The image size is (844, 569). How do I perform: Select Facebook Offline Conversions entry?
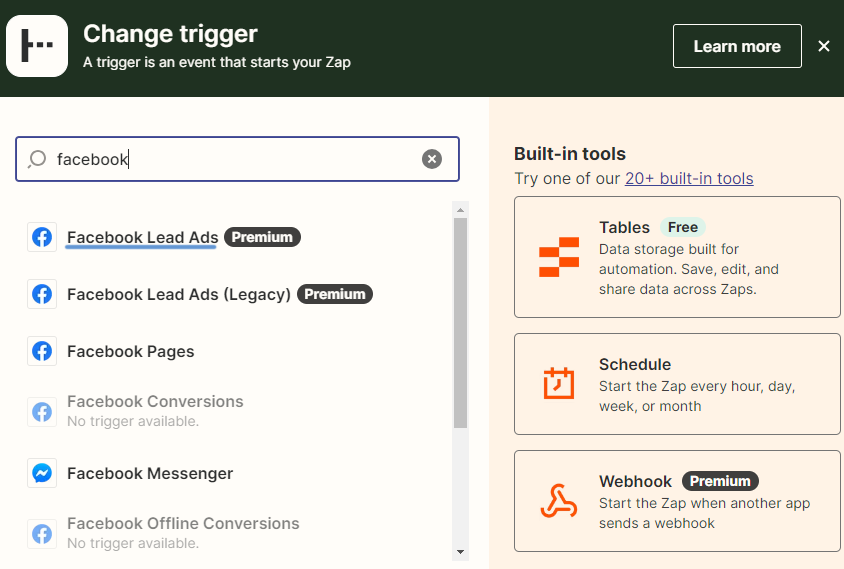(x=183, y=523)
